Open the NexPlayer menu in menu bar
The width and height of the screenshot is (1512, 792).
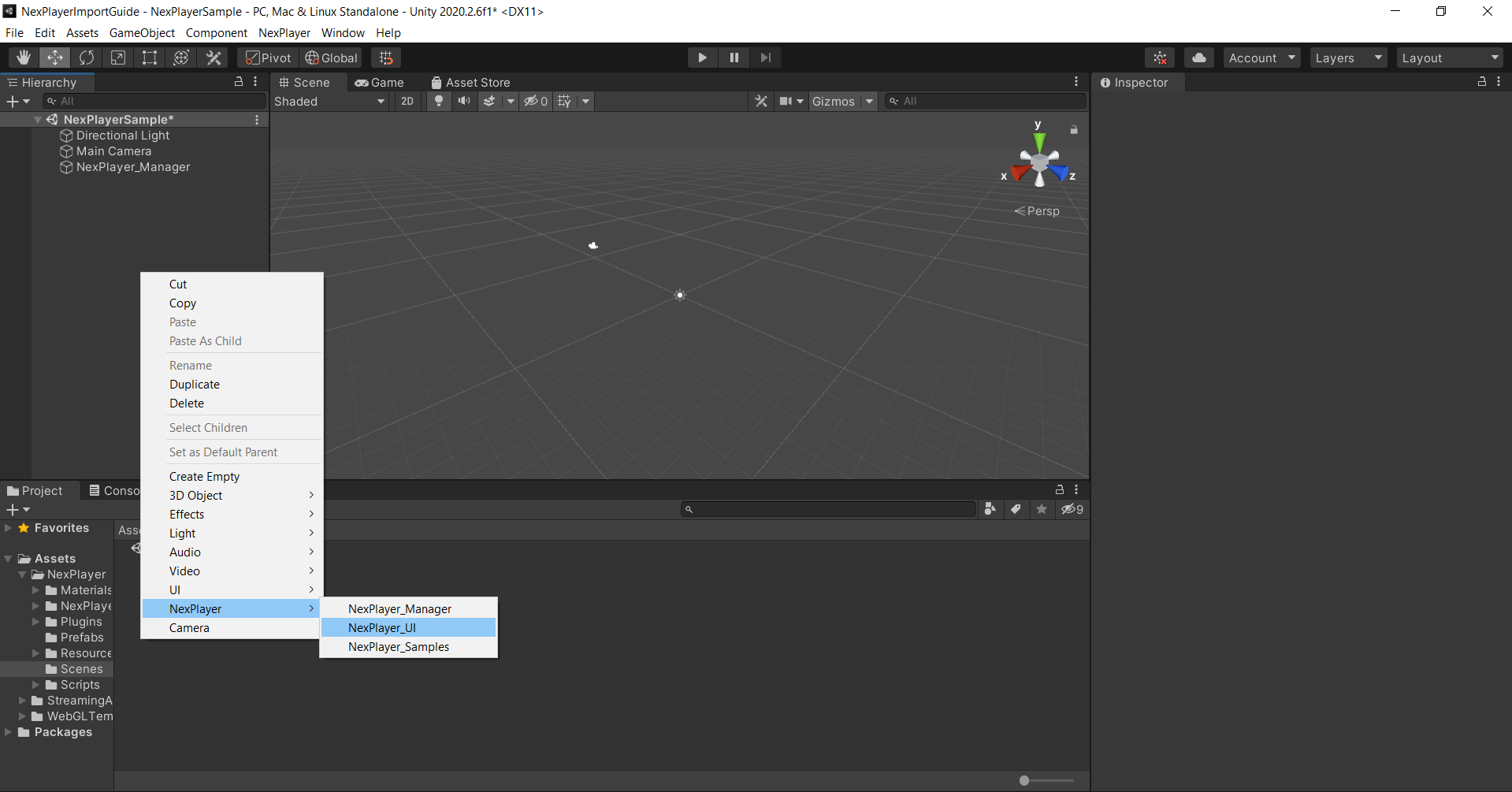(284, 32)
